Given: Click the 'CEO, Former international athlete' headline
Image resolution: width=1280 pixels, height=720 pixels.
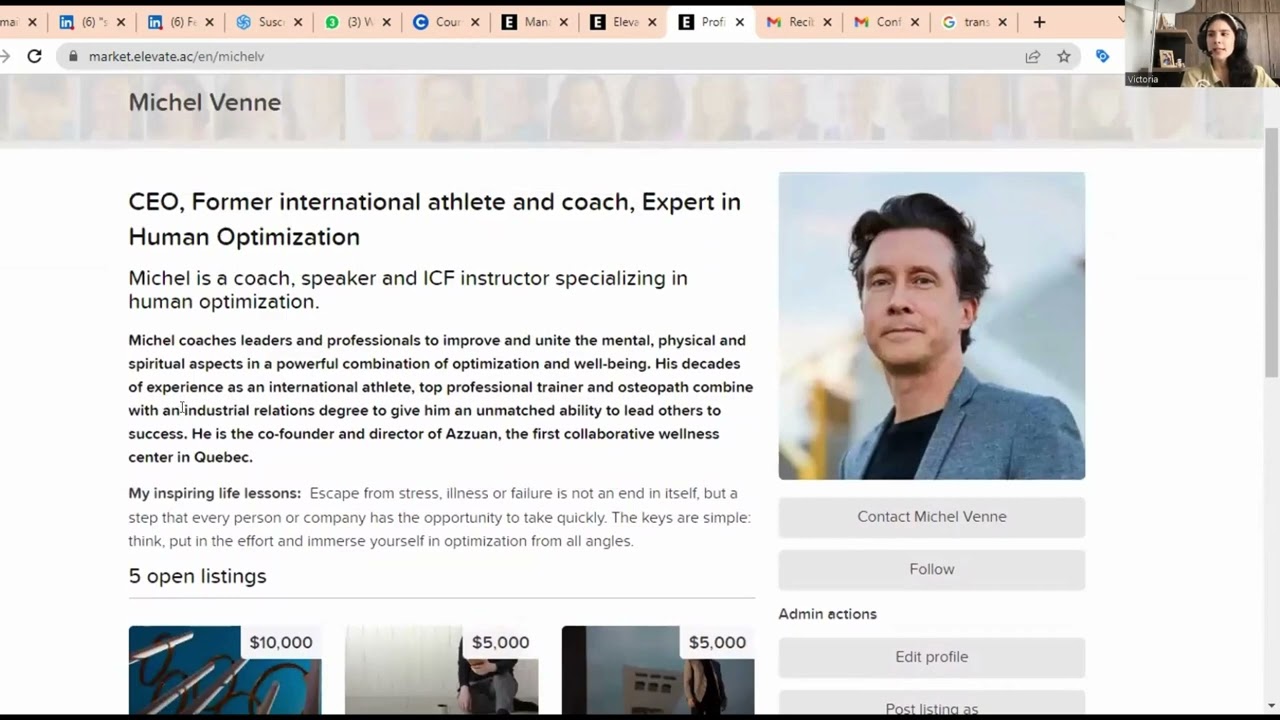Looking at the screenshot, I should point(435,219).
